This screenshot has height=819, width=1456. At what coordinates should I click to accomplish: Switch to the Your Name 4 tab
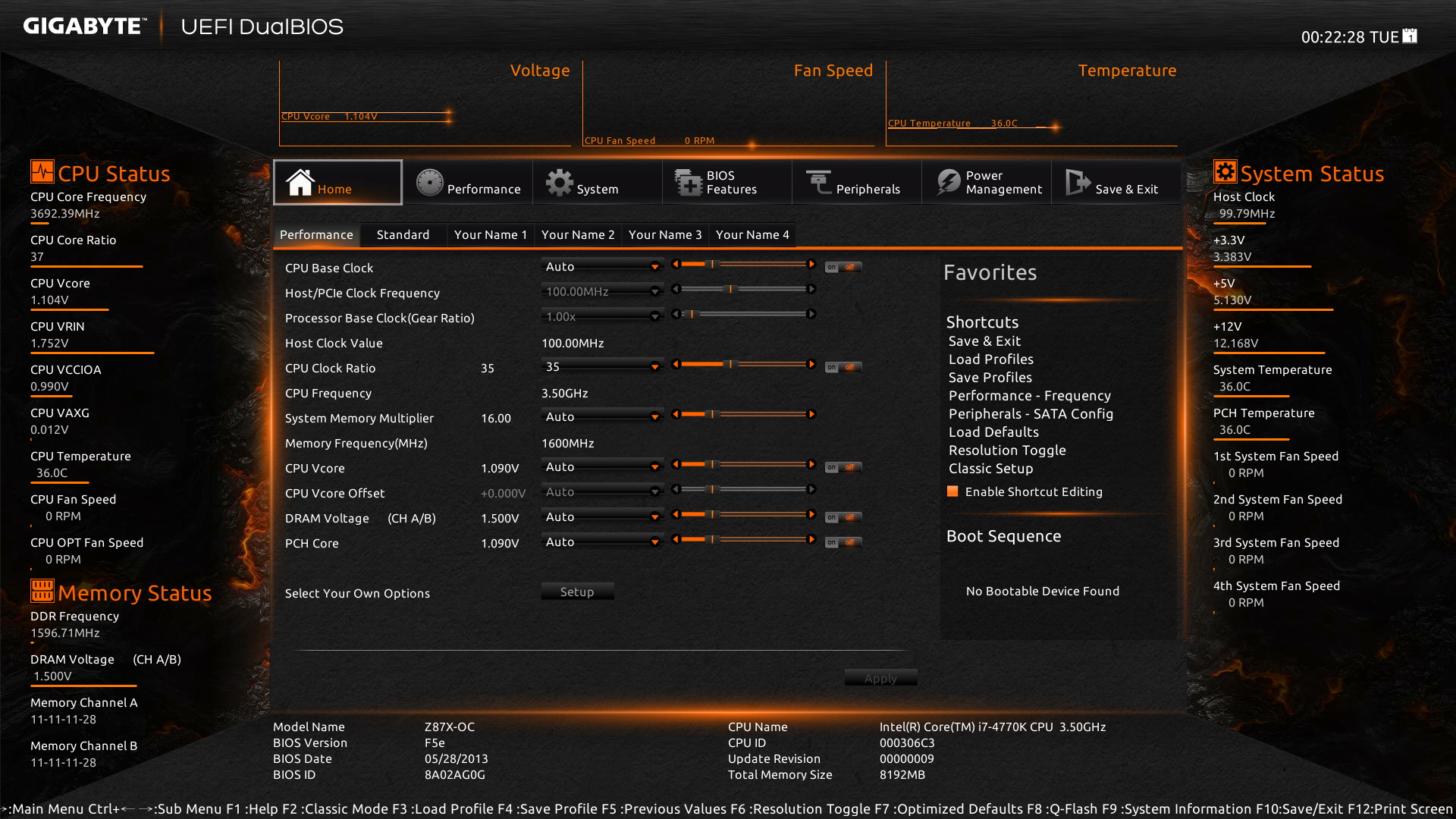point(752,234)
